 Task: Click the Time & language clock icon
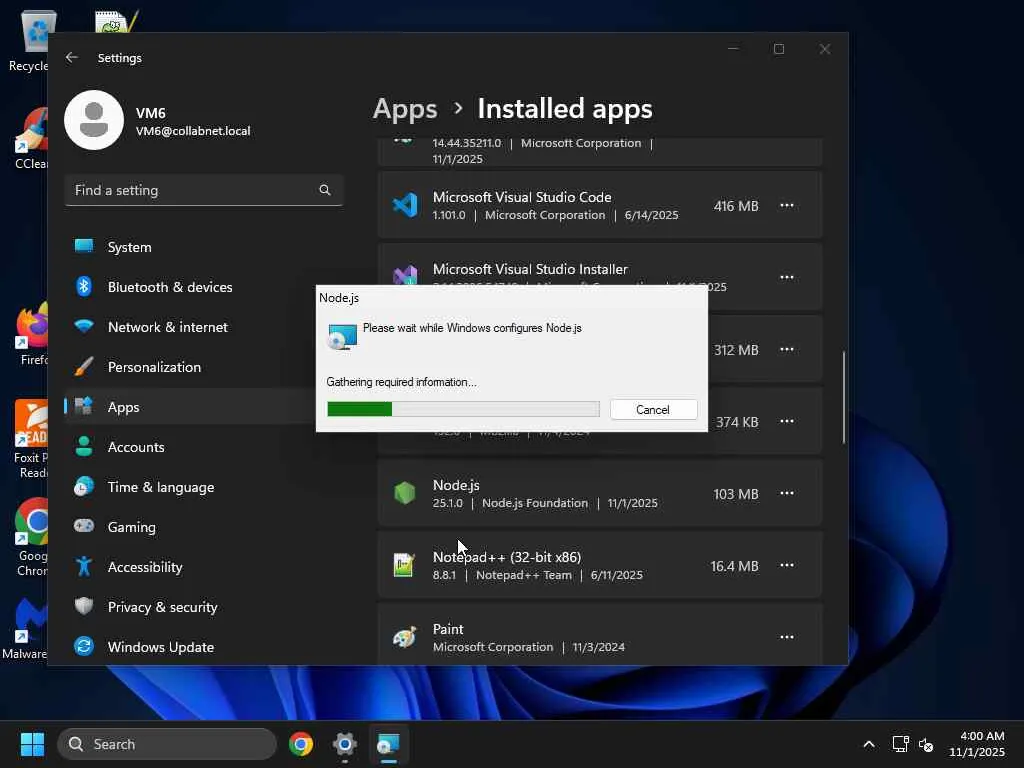tap(84, 487)
